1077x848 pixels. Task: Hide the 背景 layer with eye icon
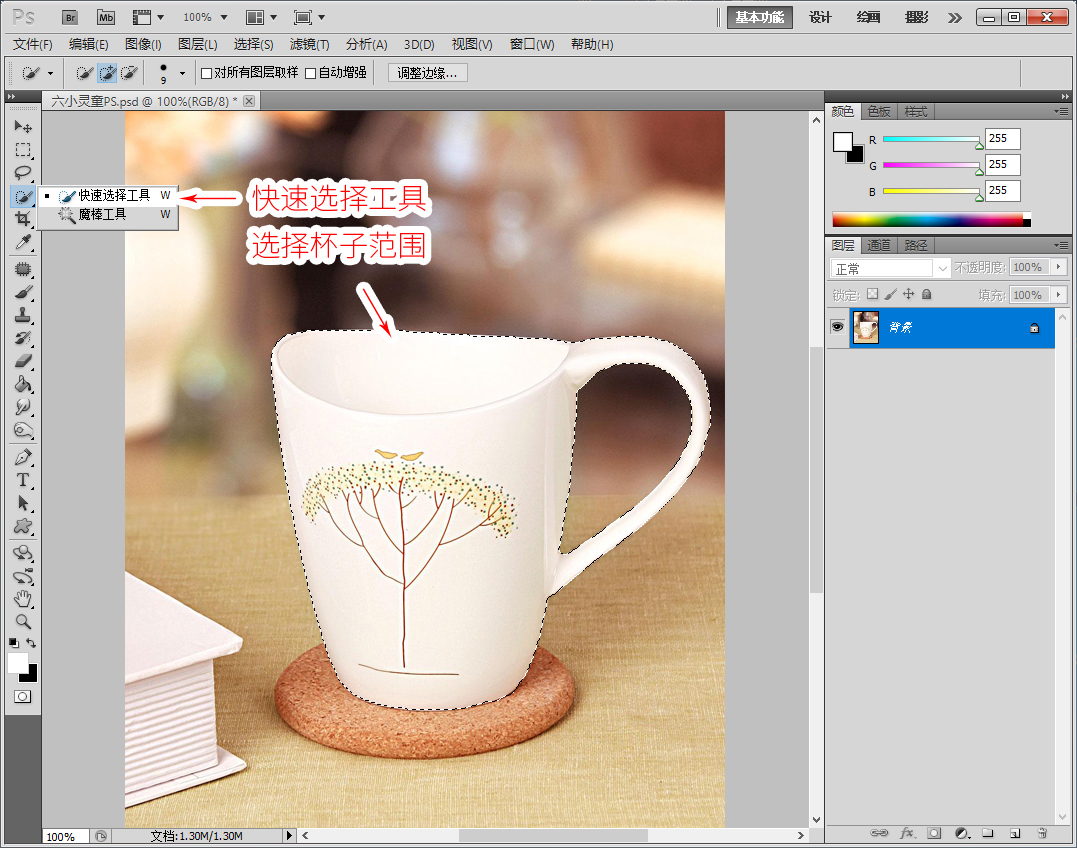click(837, 327)
